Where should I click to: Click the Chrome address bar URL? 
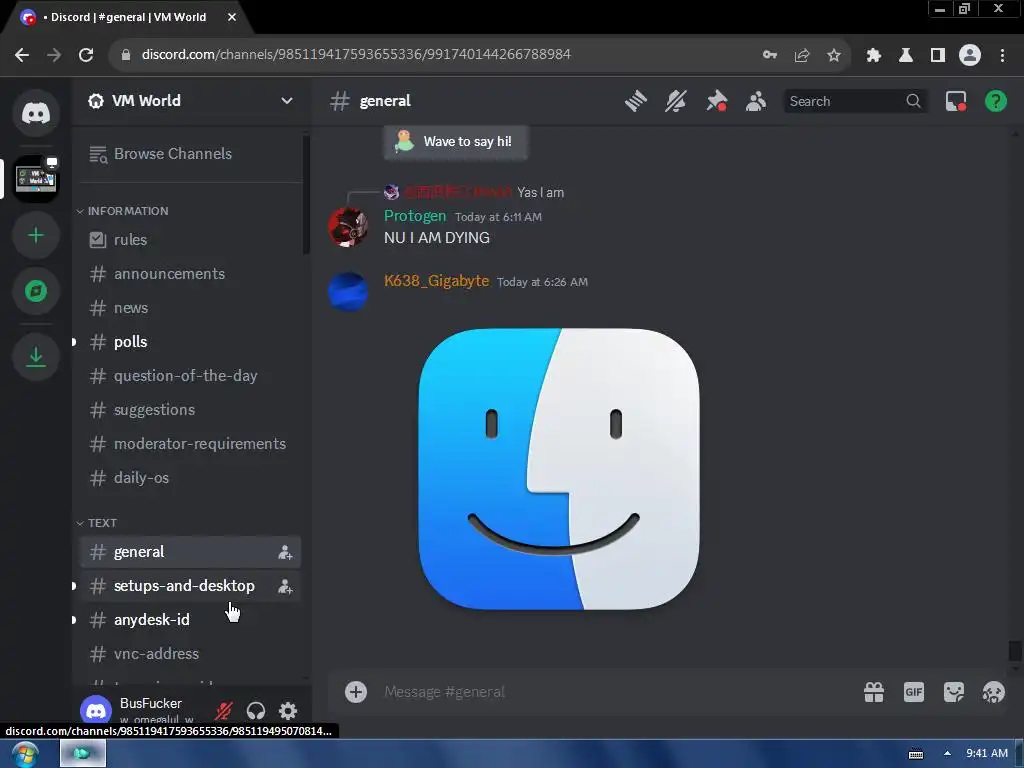pos(356,55)
